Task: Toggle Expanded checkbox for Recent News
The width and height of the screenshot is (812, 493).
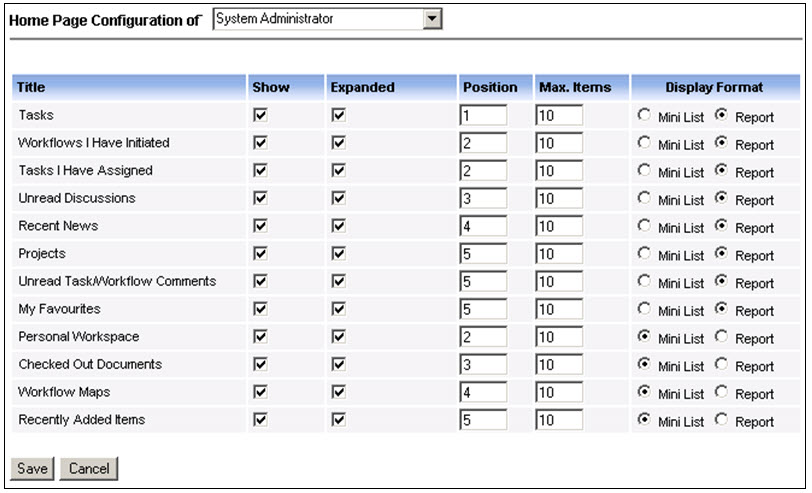Action: click(x=339, y=226)
